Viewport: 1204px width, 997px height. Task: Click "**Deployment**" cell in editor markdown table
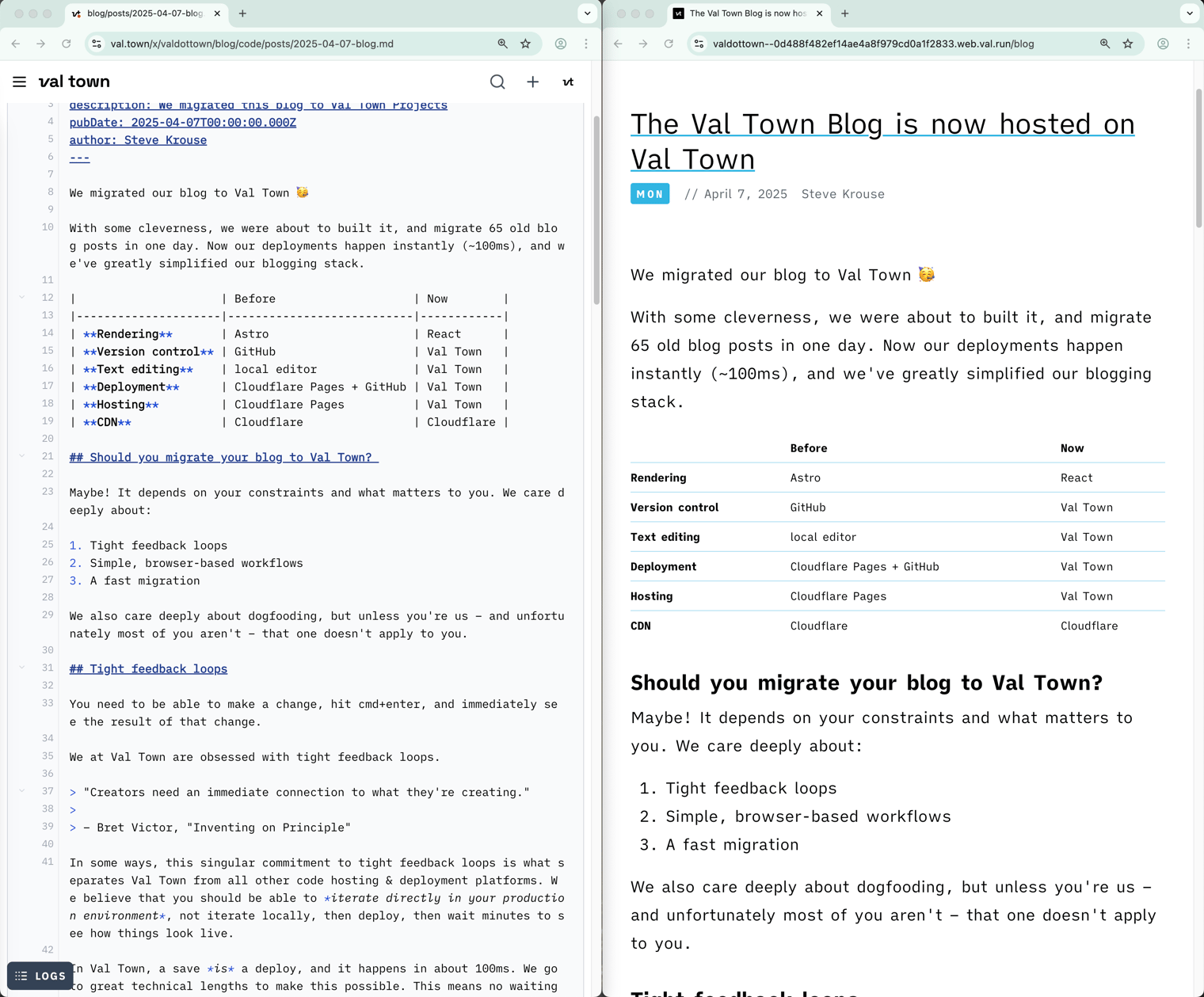131,387
